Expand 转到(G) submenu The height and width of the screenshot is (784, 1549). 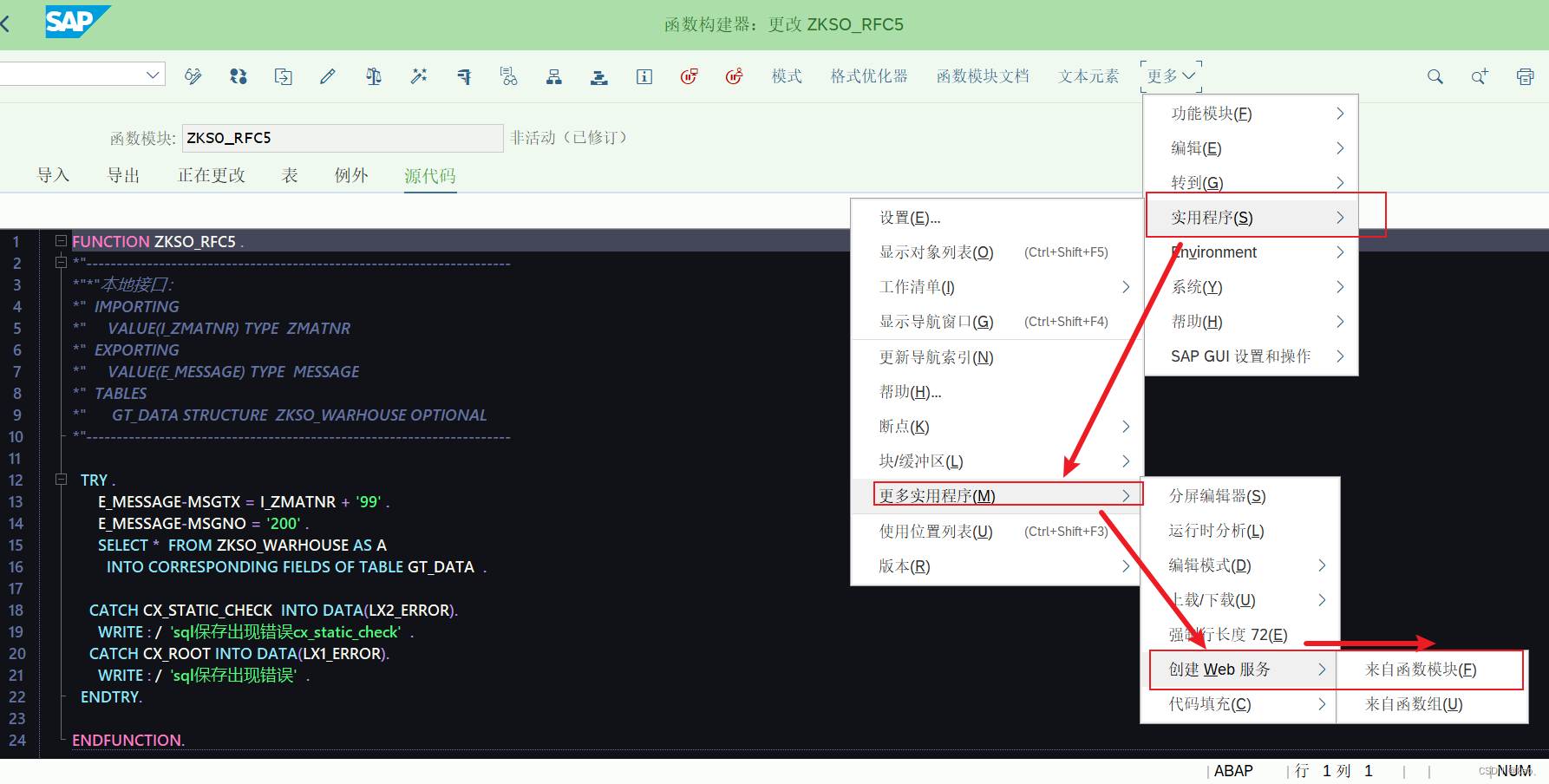[x=1251, y=183]
